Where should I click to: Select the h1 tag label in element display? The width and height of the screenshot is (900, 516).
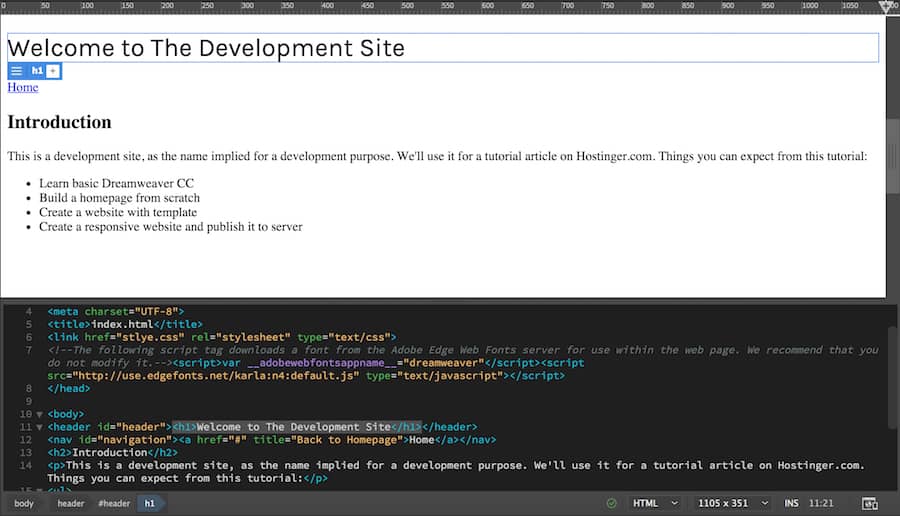tap(37, 71)
